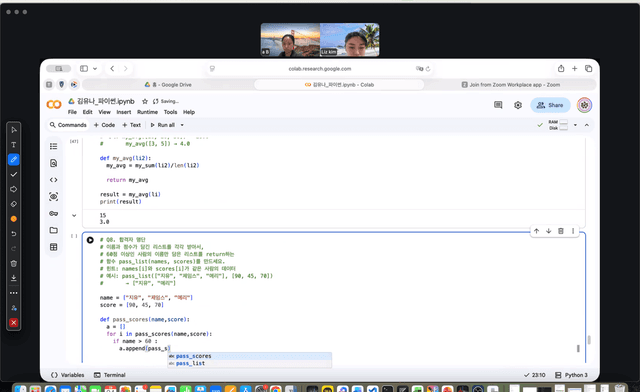
Task: Open Colab settings gear
Action: [518, 105]
